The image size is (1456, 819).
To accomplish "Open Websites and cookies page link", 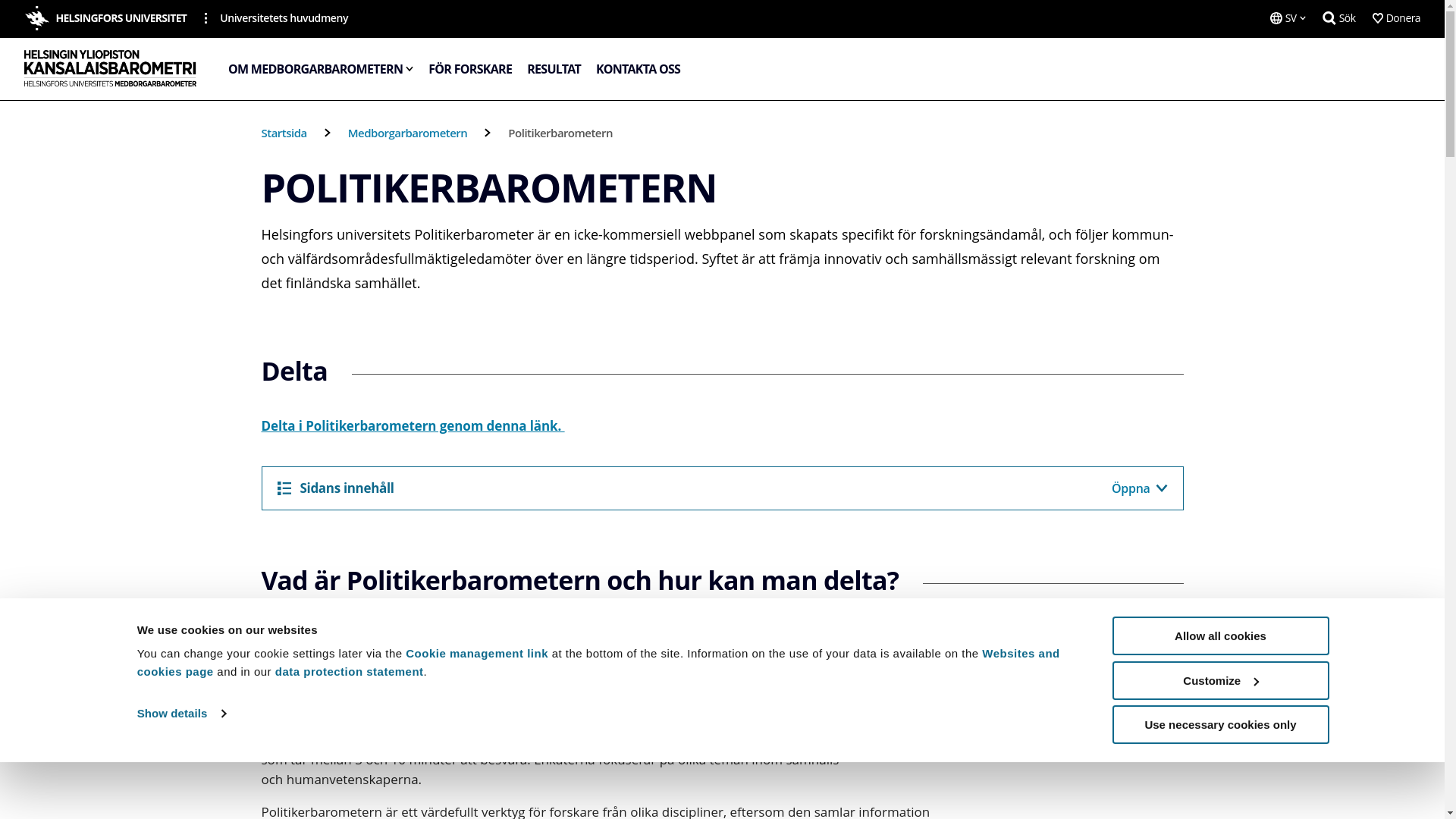I will pyautogui.click(x=598, y=663).
